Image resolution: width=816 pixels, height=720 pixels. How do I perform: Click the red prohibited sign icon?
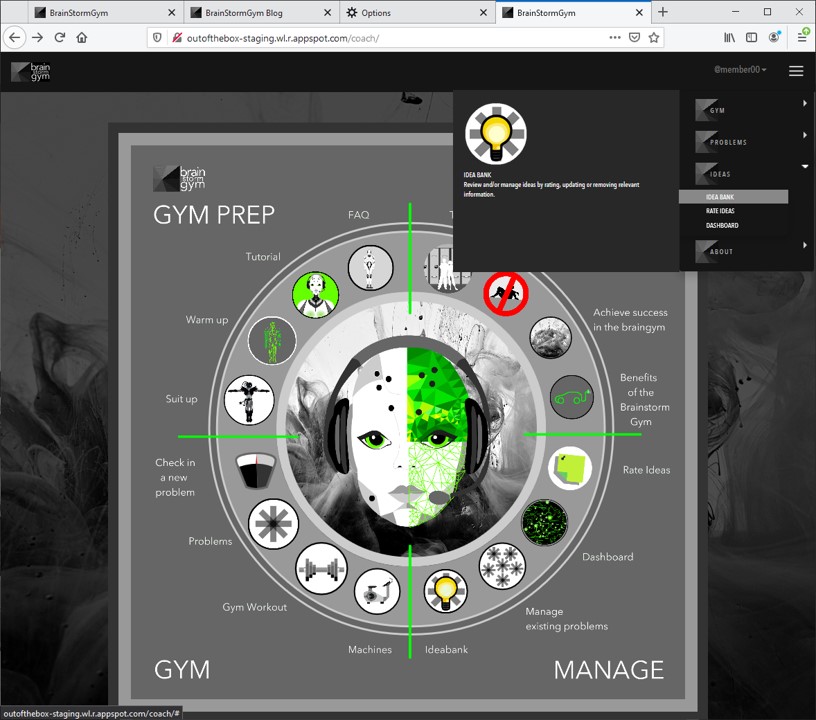pos(506,293)
